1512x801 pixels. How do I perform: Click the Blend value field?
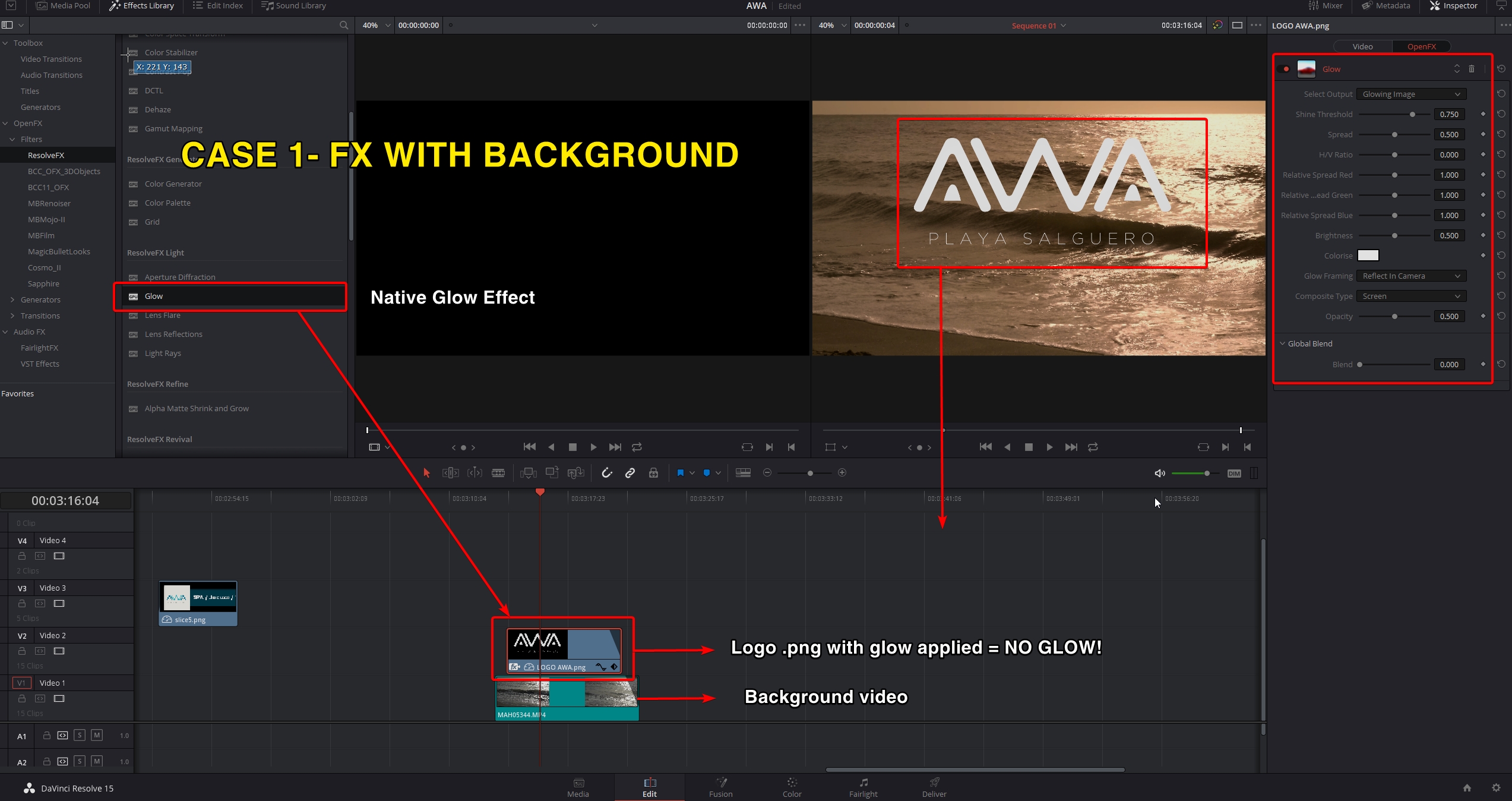(1449, 364)
